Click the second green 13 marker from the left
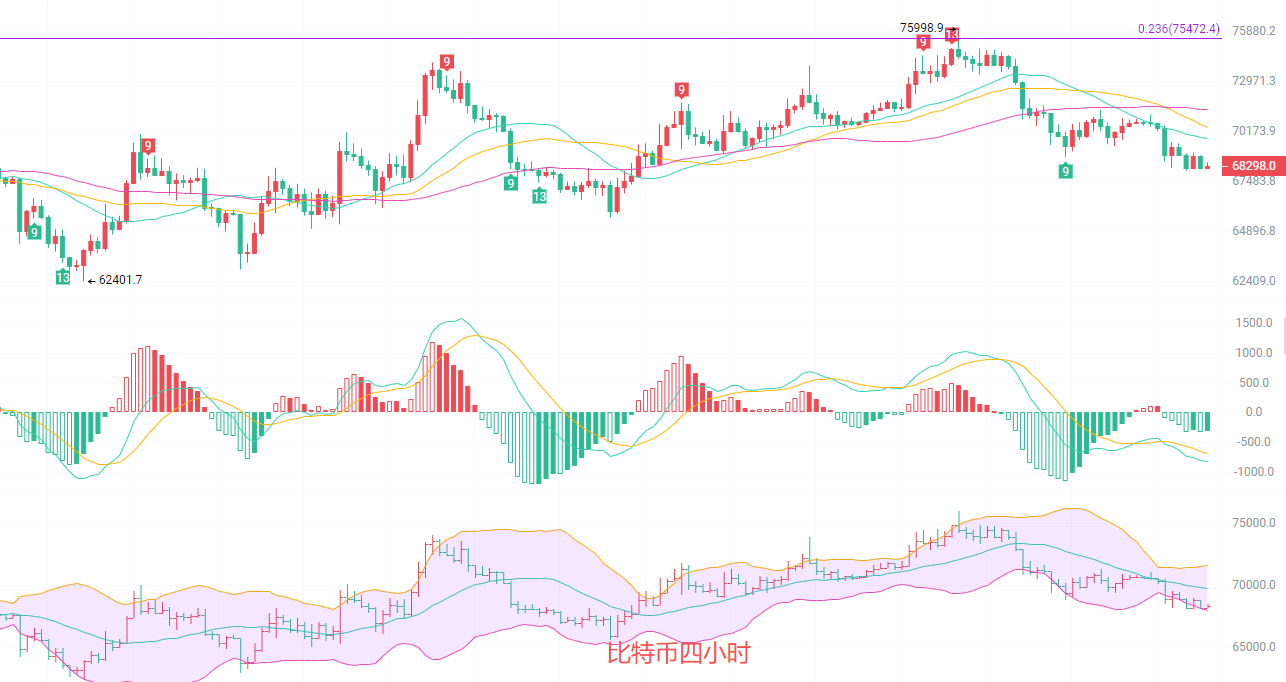 (539, 196)
